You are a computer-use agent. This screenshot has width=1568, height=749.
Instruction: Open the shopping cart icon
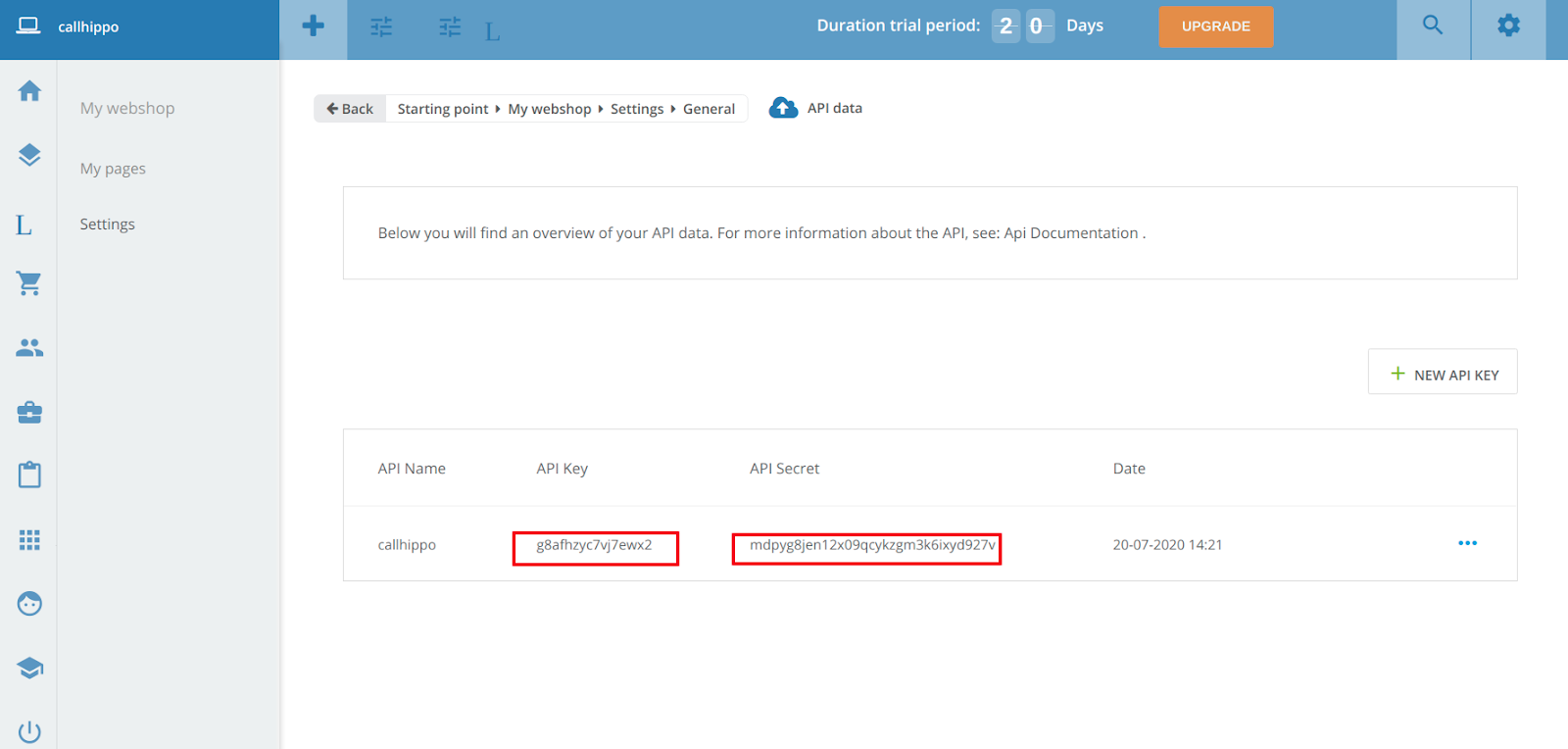click(29, 283)
